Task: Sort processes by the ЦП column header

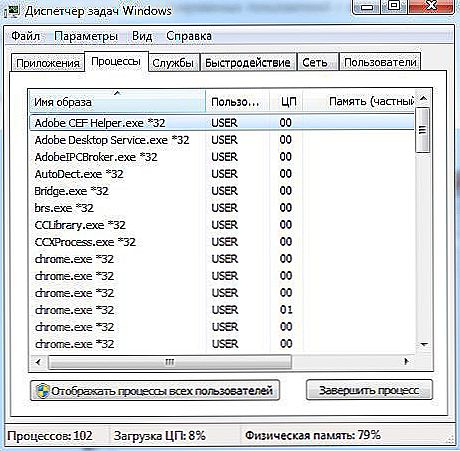Action: (288, 102)
